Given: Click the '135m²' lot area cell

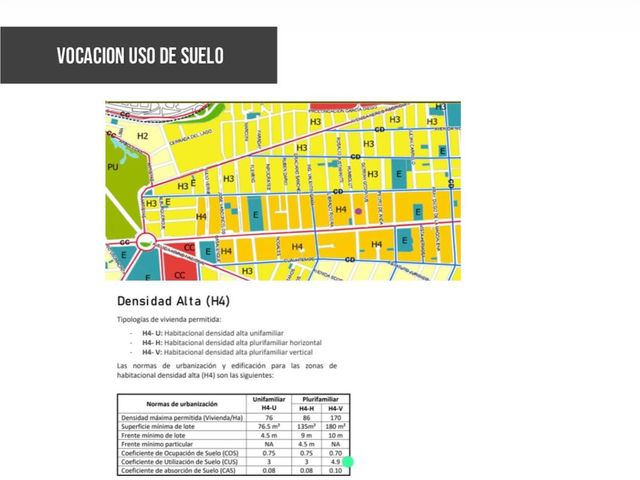Looking at the screenshot, I should pyautogui.click(x=307, y=427).
